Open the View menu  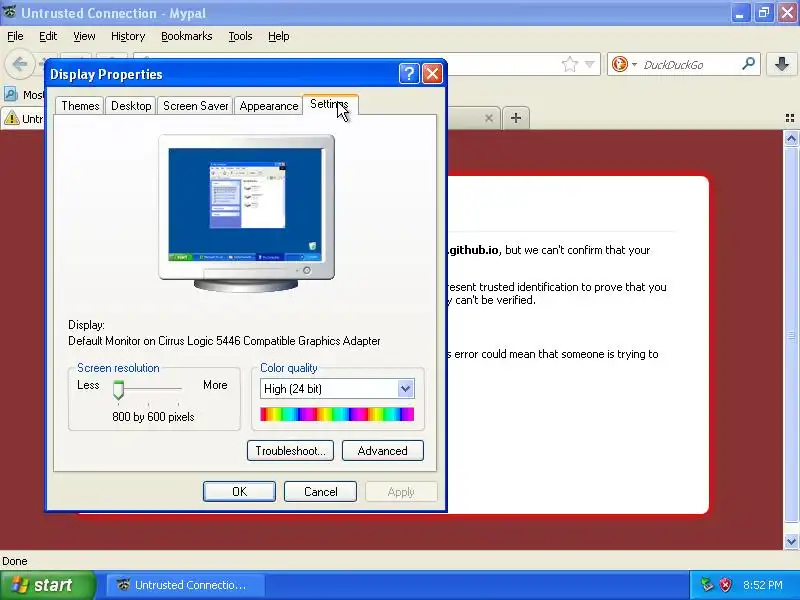pyautogui.click(x=84, y=36)
